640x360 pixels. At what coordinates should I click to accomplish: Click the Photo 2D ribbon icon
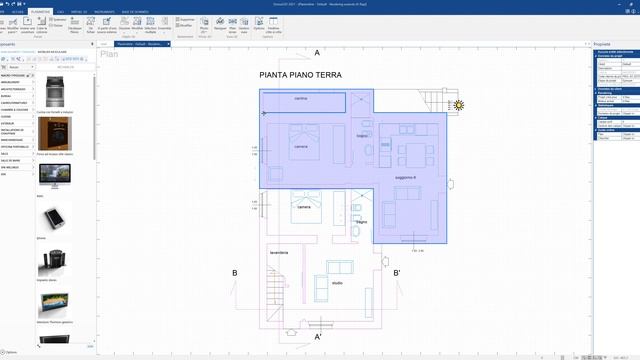204,25
